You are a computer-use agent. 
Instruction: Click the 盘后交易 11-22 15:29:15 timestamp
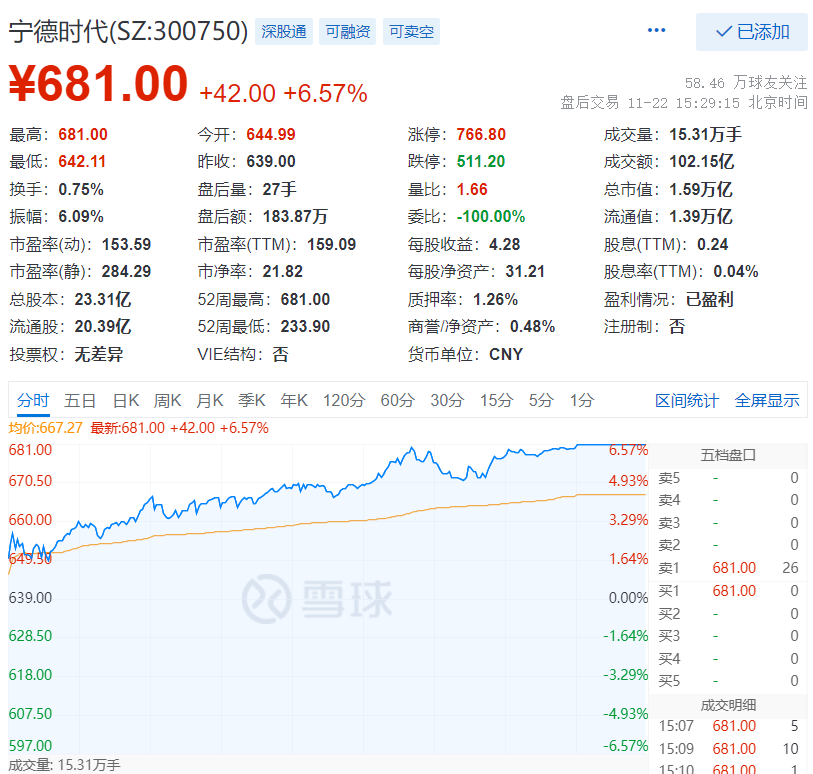[x=684, y=103]
